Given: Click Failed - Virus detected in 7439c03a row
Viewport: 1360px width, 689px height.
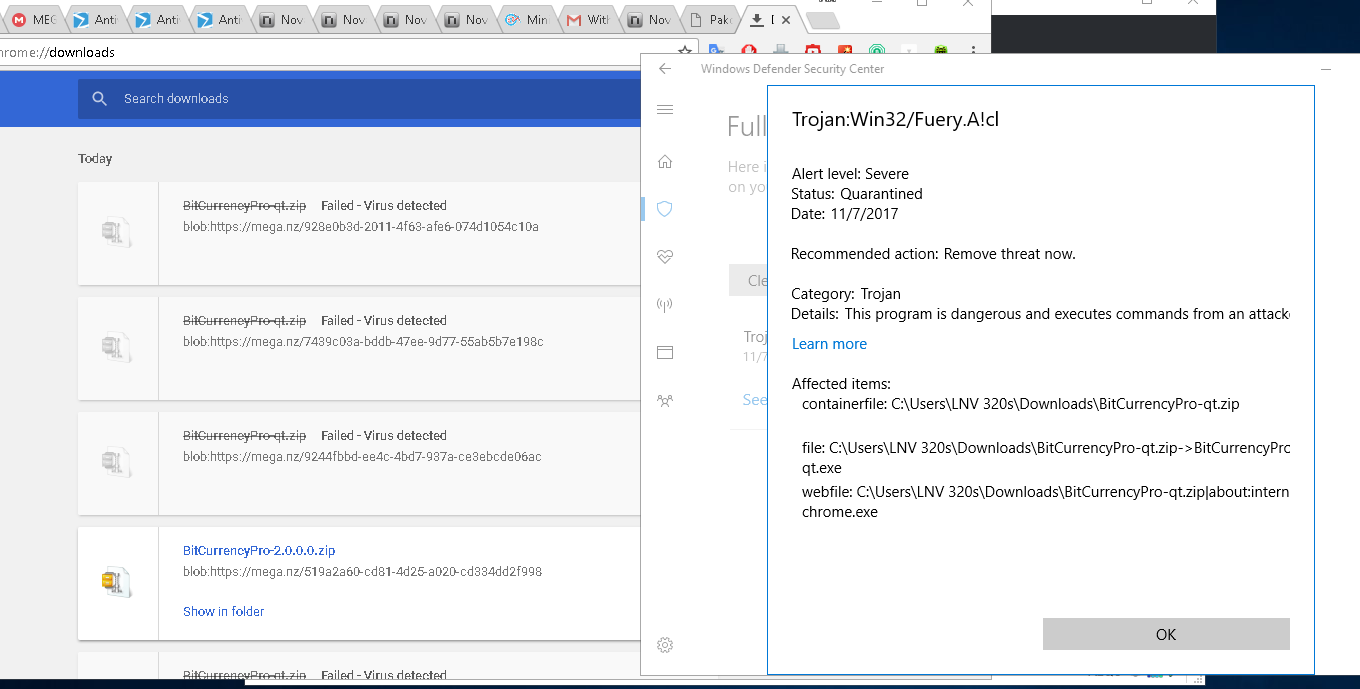Looking at the screenshot, I should [x=384, y=321].
